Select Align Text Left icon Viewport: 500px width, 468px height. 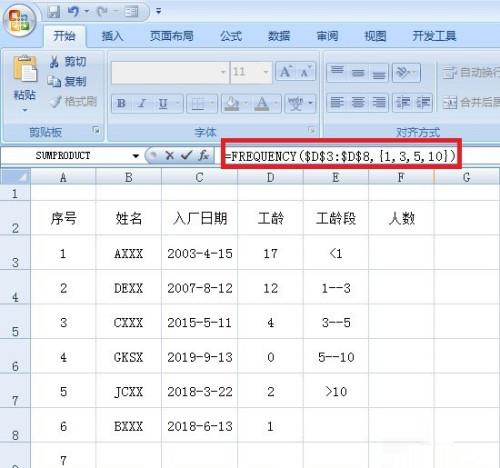pos(337,102)
